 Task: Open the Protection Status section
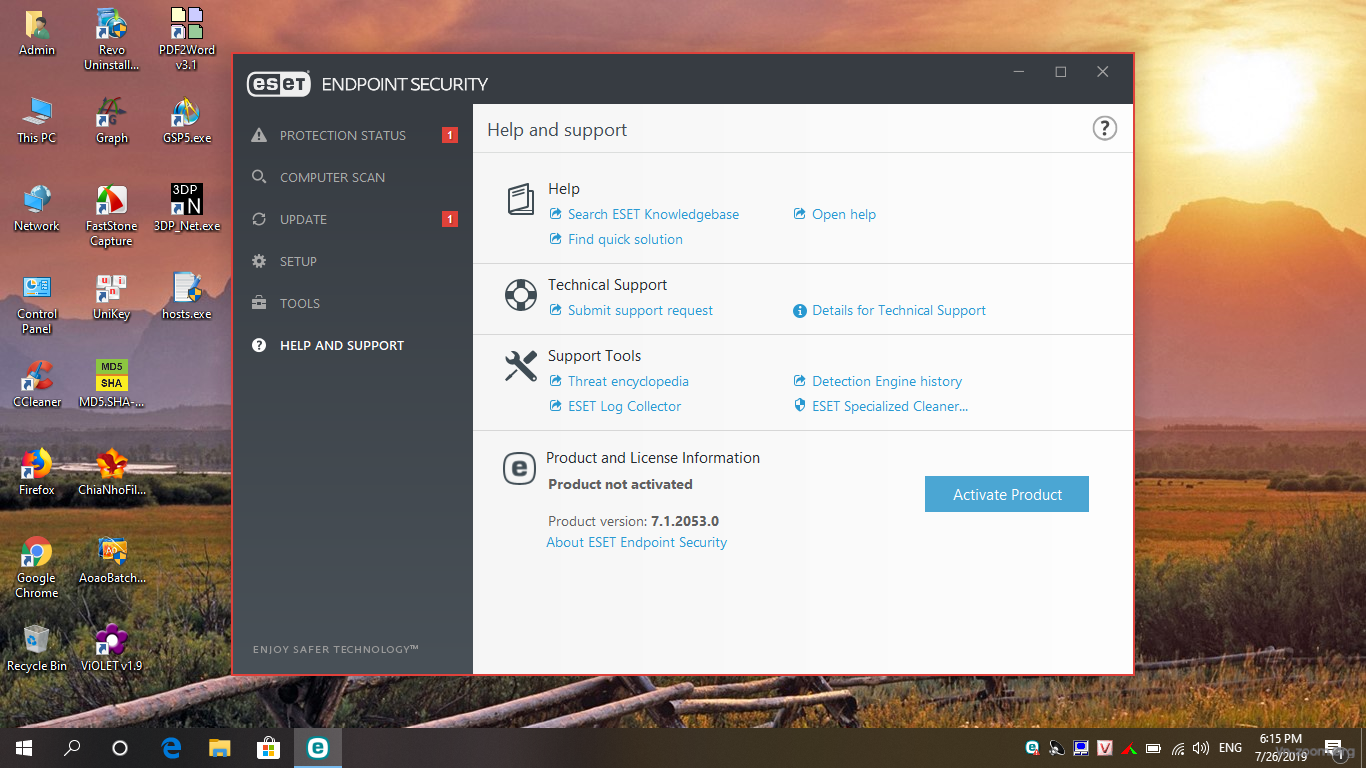click(342, 136)
